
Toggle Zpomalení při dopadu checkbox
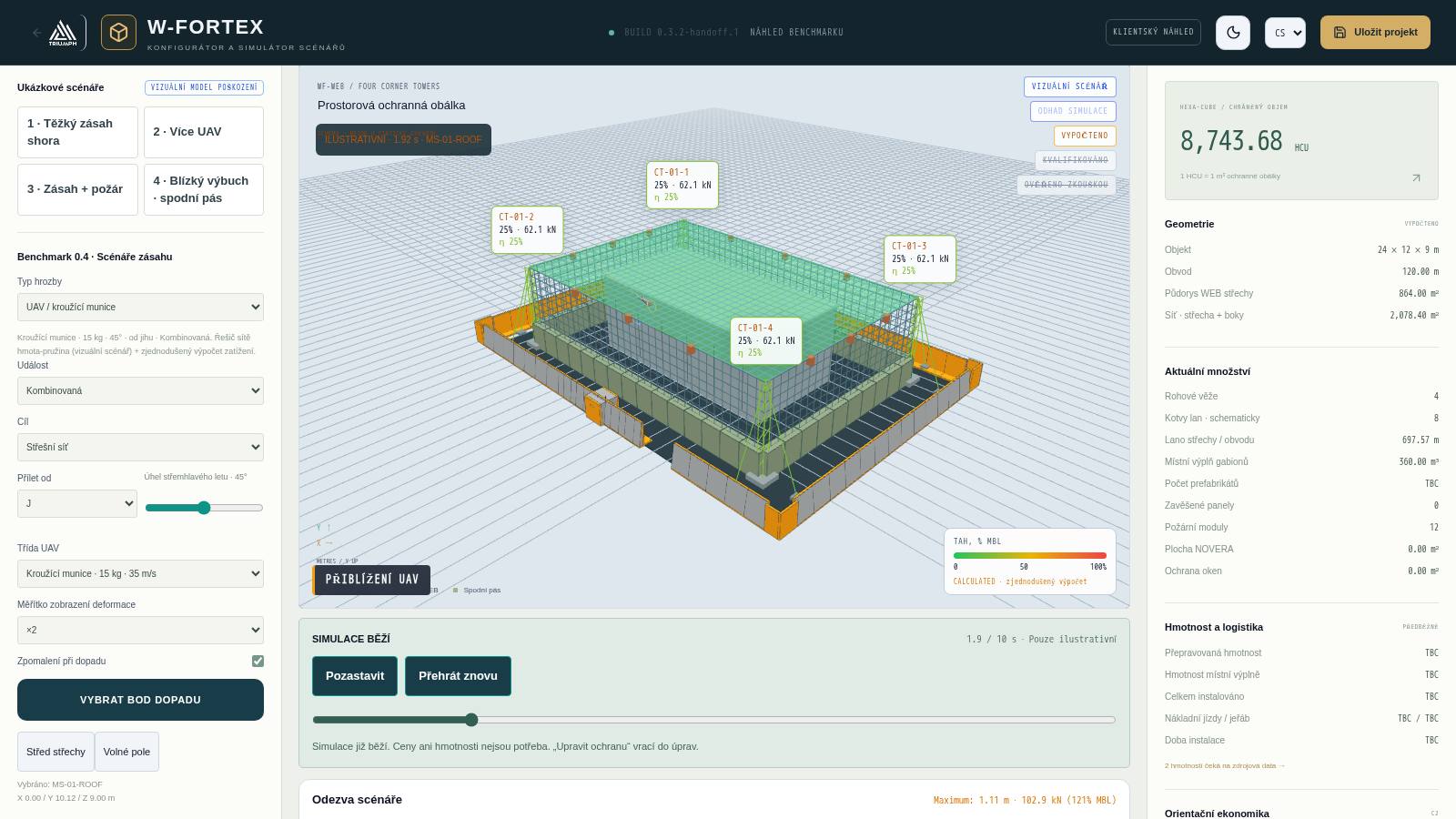click(x=258, y=661)
